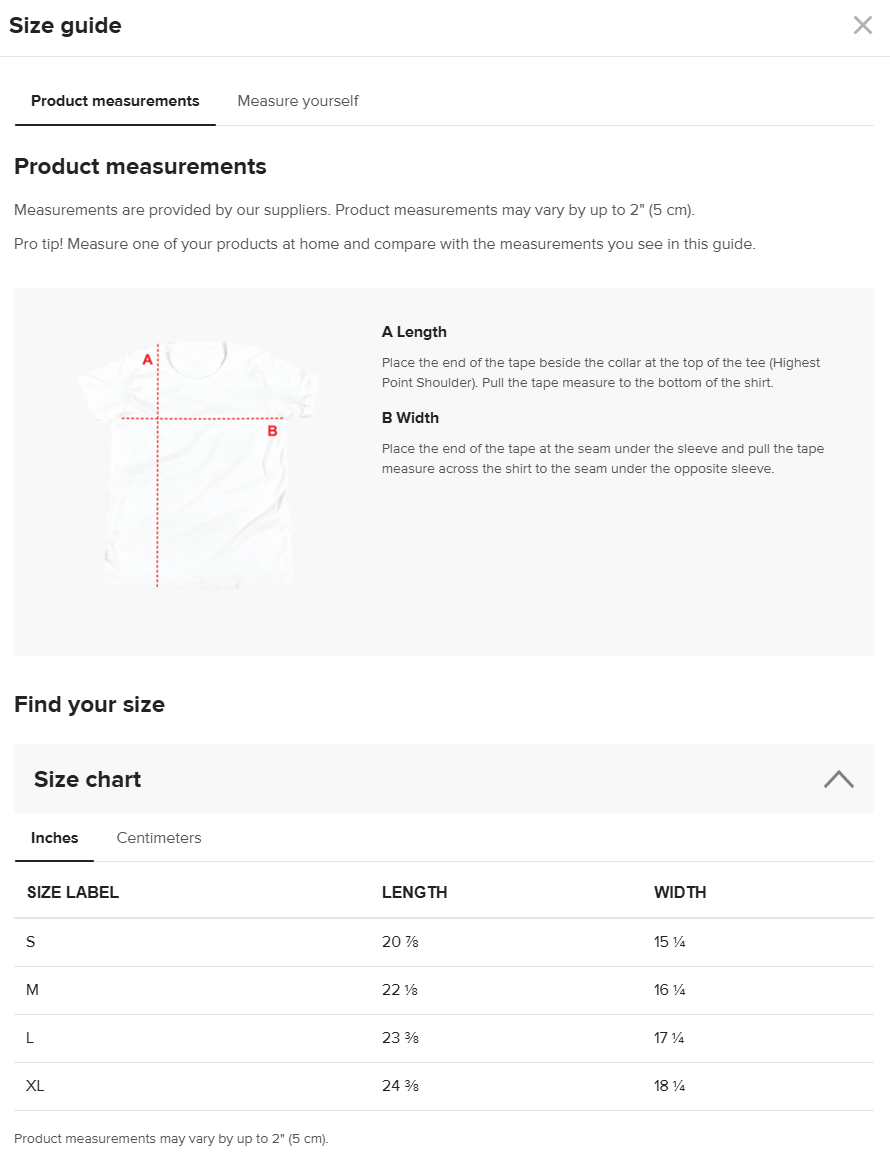Click the A Length instruction heading
The width and height of the screenshot is (890, 1172).
click(414, 332)
